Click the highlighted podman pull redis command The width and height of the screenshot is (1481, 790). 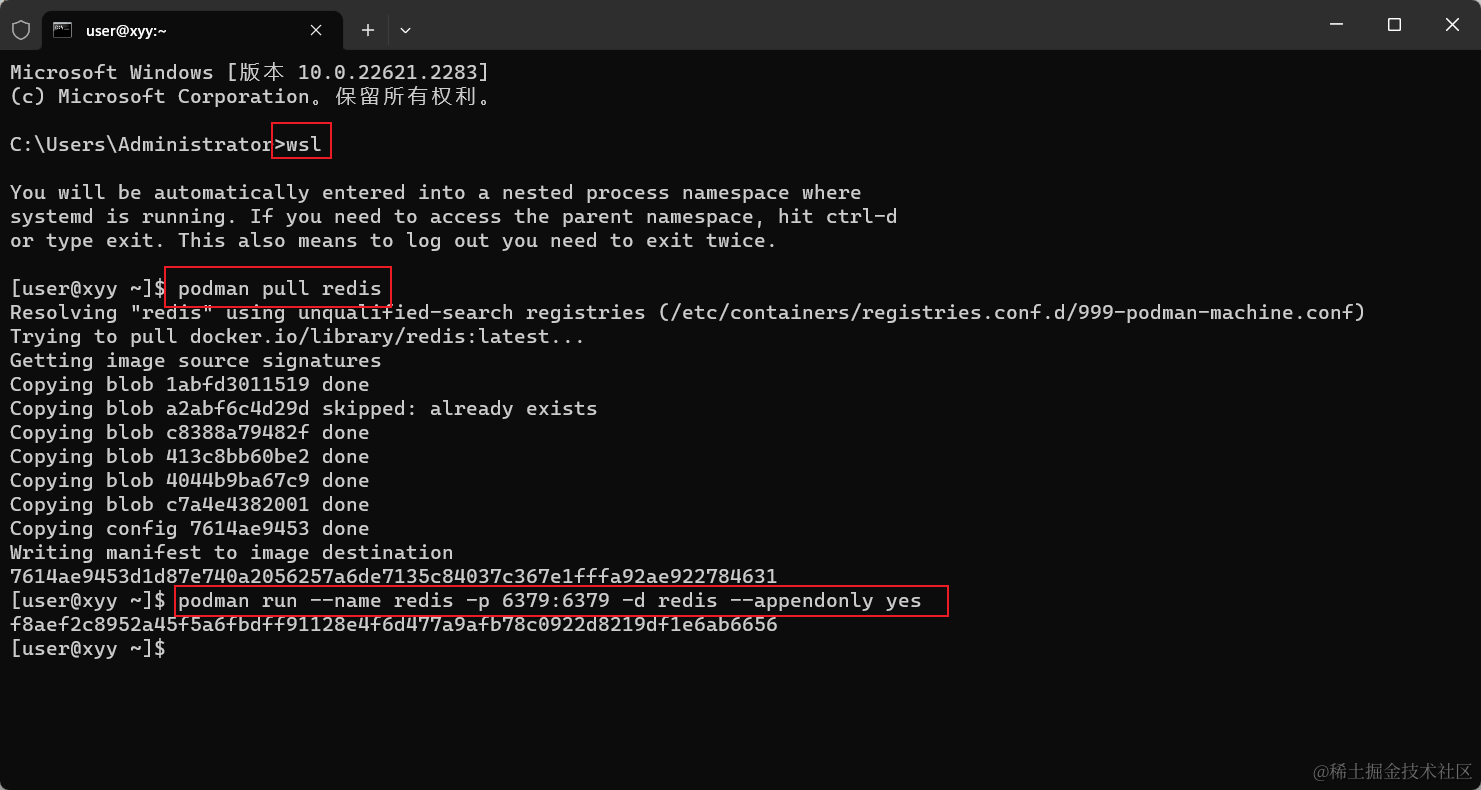coord(277,287)
